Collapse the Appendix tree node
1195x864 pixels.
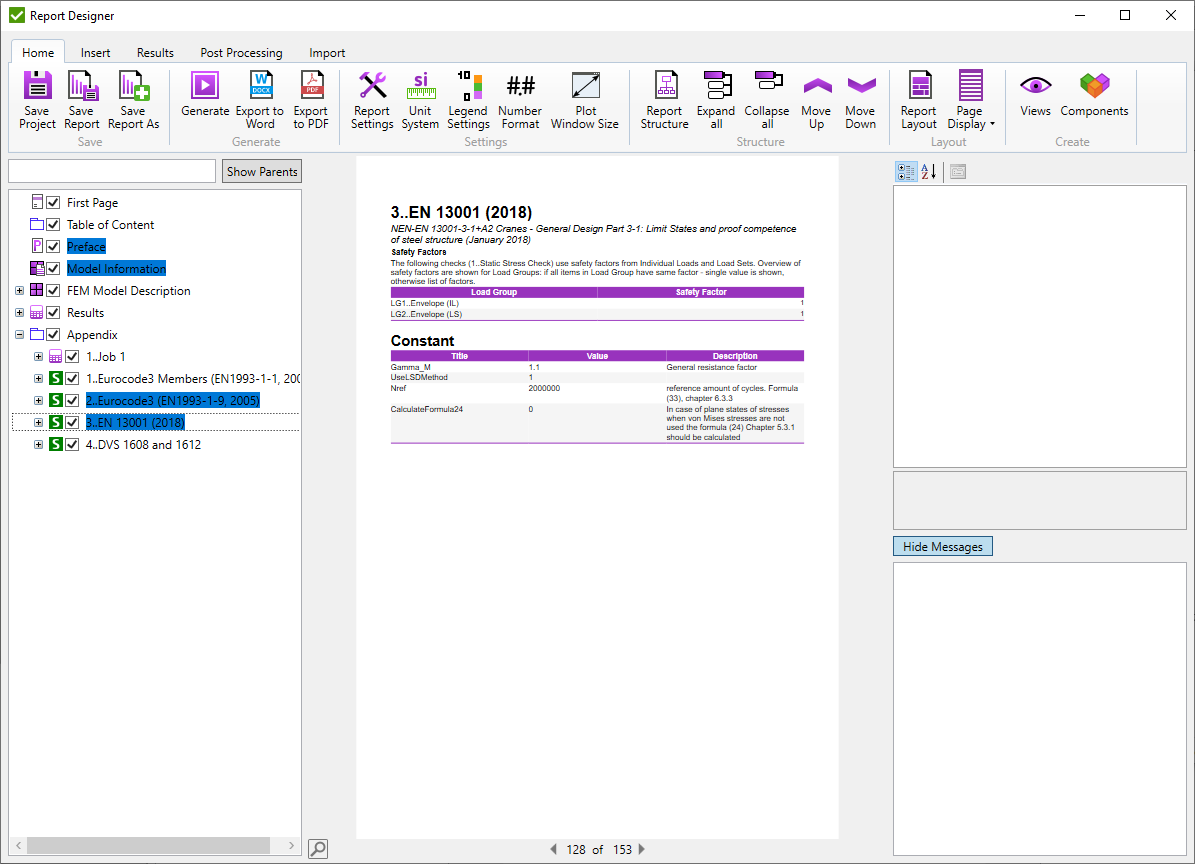(x=20, y=334)
